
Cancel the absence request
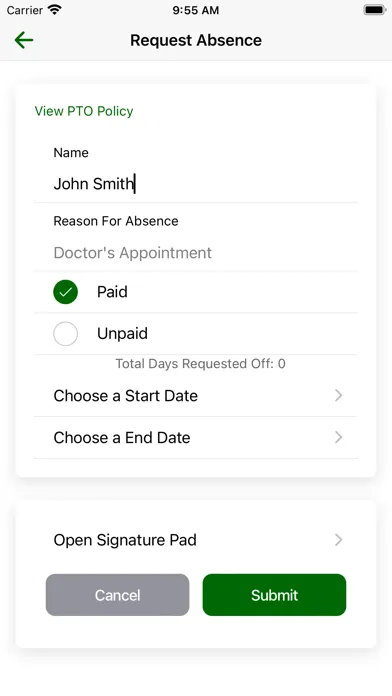(x=118, y=595)
